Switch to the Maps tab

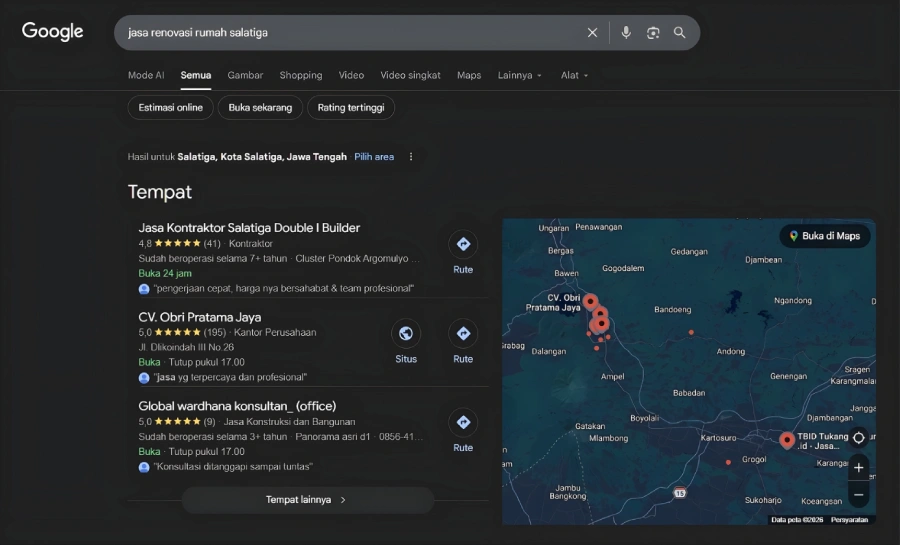(x=469, y=75)
